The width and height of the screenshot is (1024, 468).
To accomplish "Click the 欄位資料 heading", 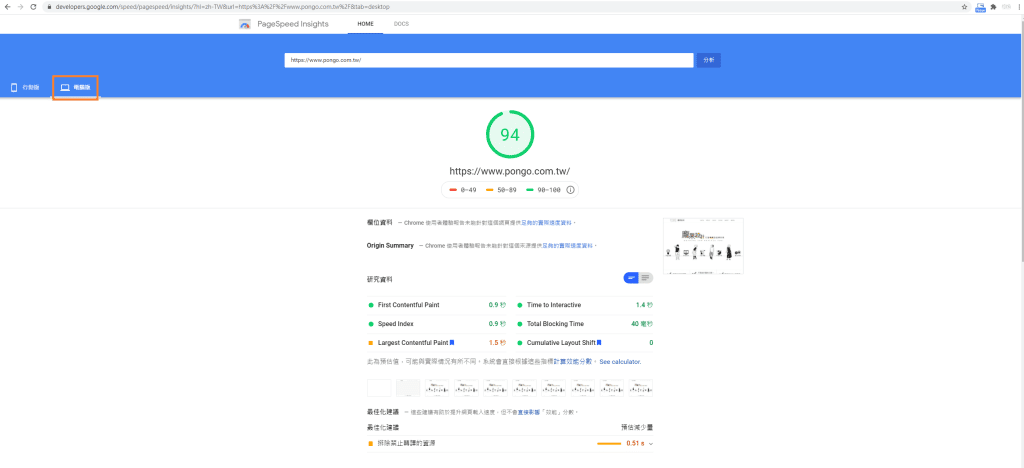I will tap(380, 223).
